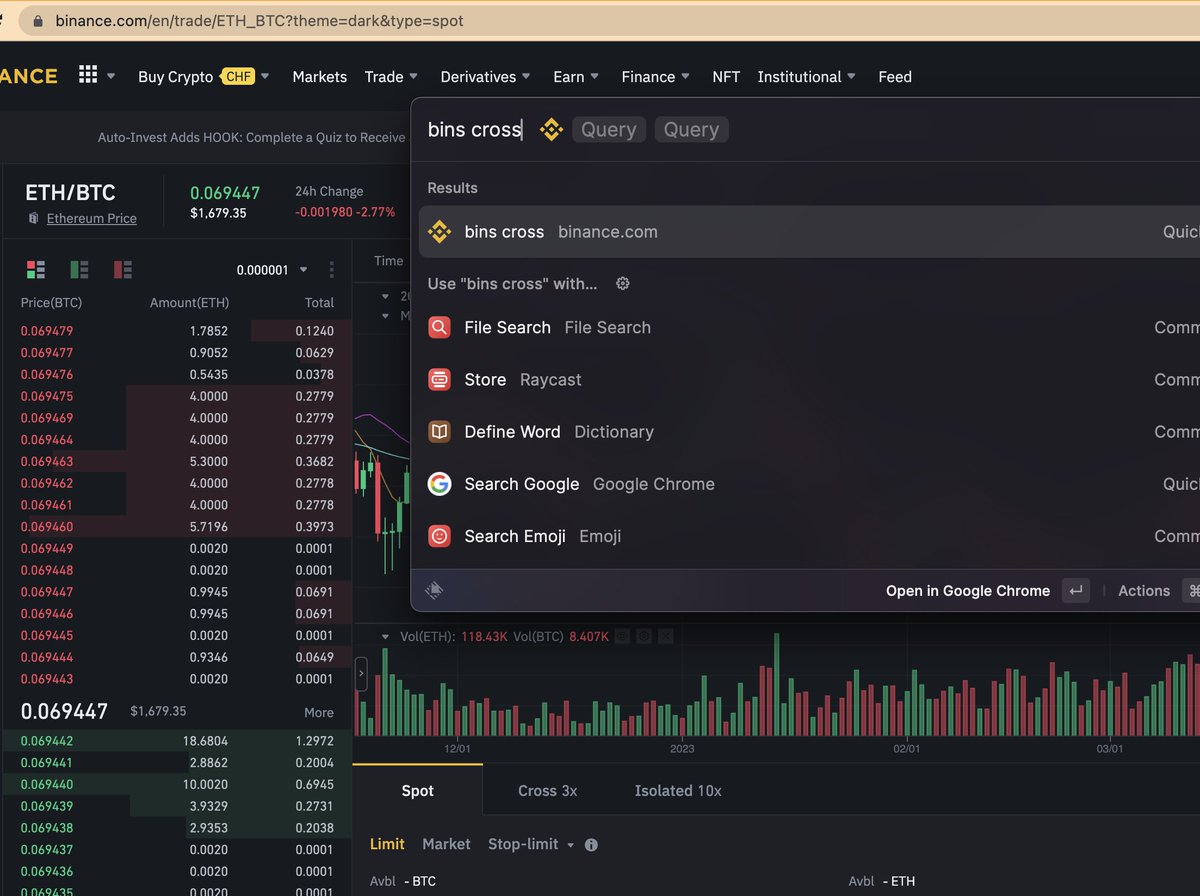Viewport: 1200px width, 896px height.
Task: Click the Time label on chart toolbar
Action: point(388,261)
